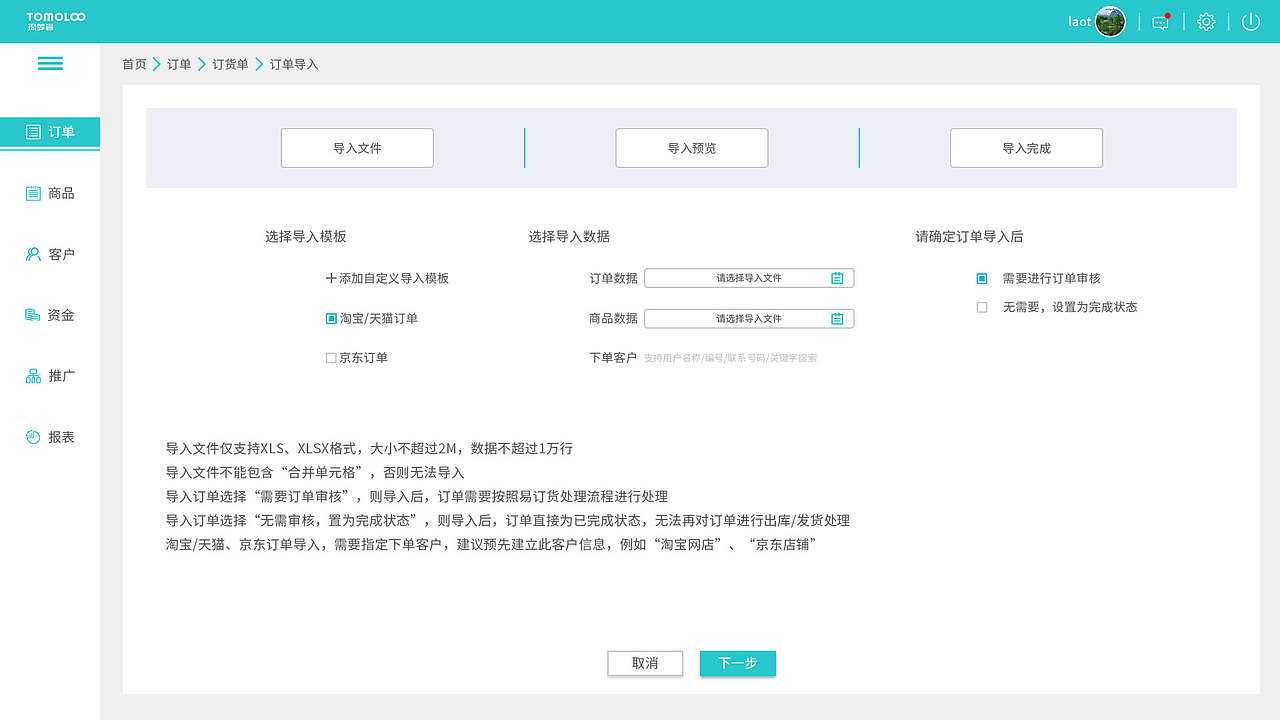The image size is (1280, 720).
Task: Click the 资金 sidebar icon
Action: [x=48, y=314]
